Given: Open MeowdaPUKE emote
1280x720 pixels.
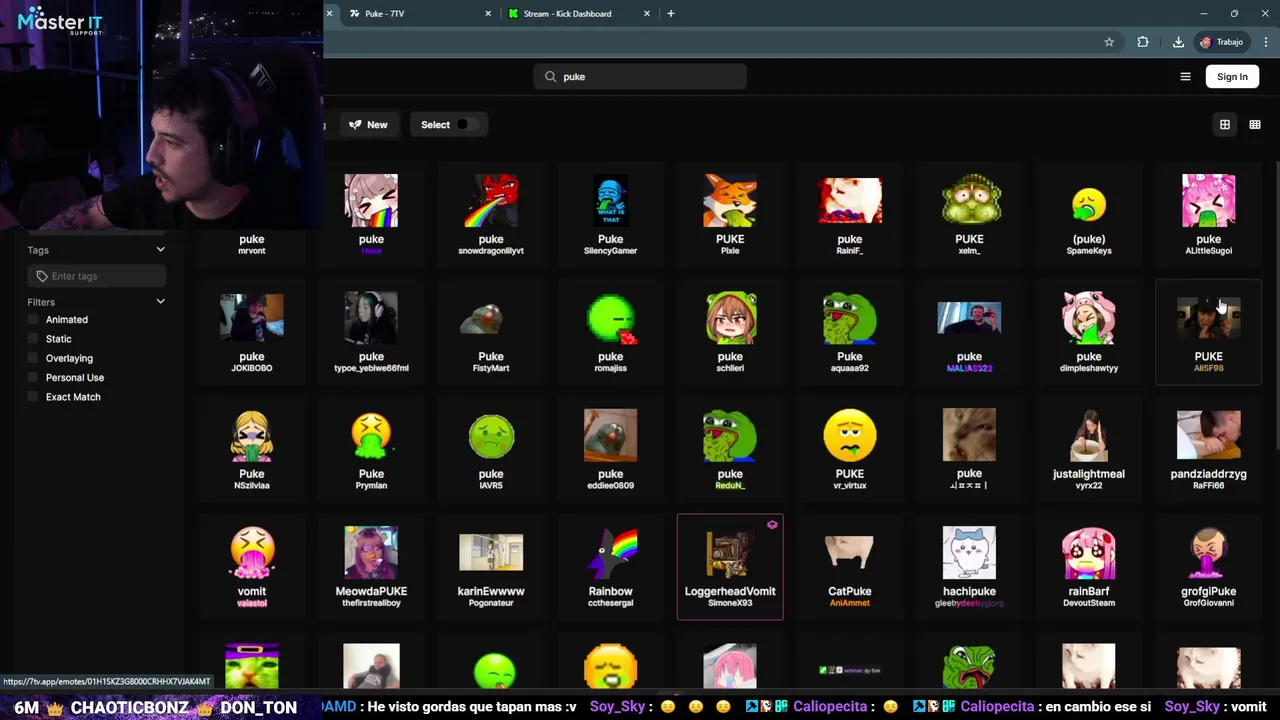Looking at the screenshot, I should coord(371,567).
